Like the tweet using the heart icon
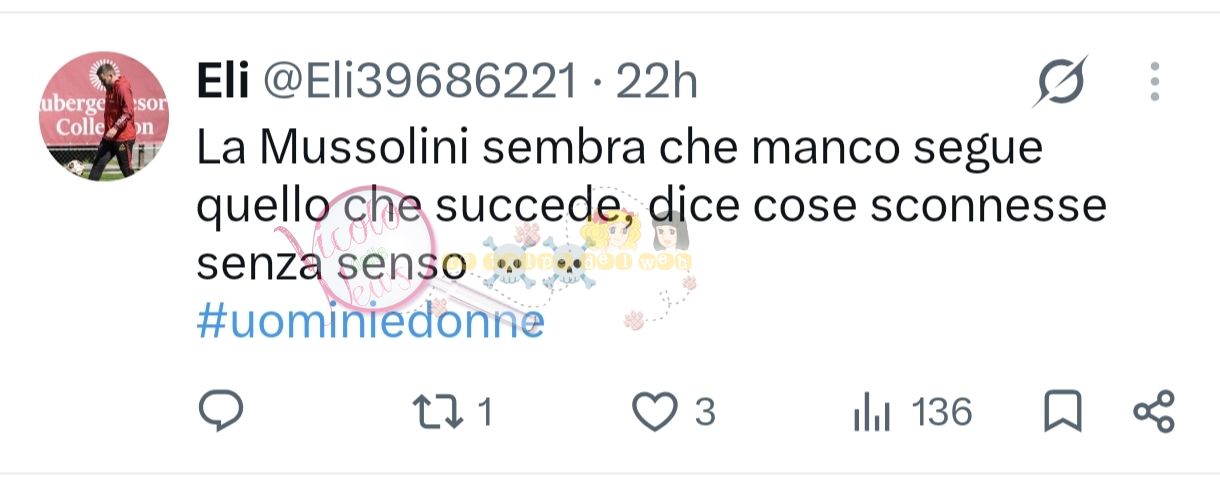Viewport: 1220px width, 477px height. pos(655,411)
